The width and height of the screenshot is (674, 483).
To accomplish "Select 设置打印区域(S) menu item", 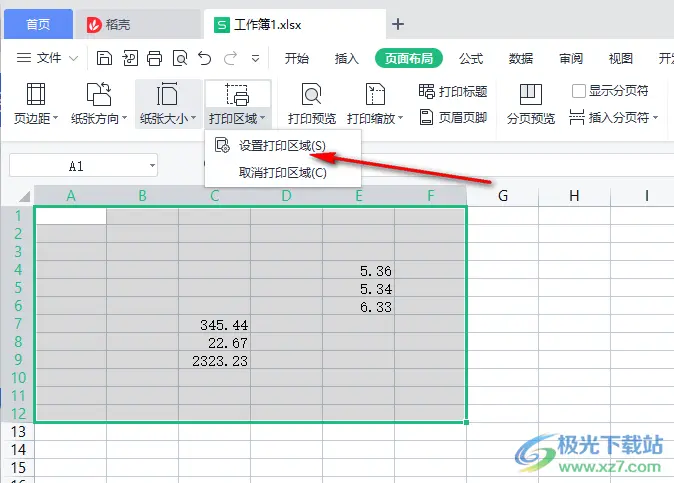I will (282, 146).
